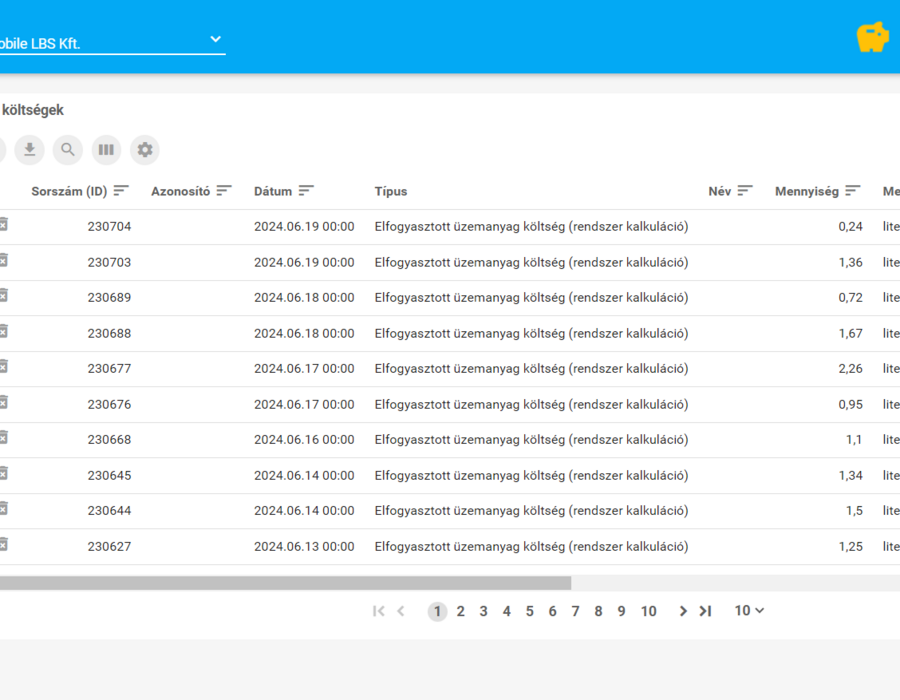Go to page 5

coord(529,612)
